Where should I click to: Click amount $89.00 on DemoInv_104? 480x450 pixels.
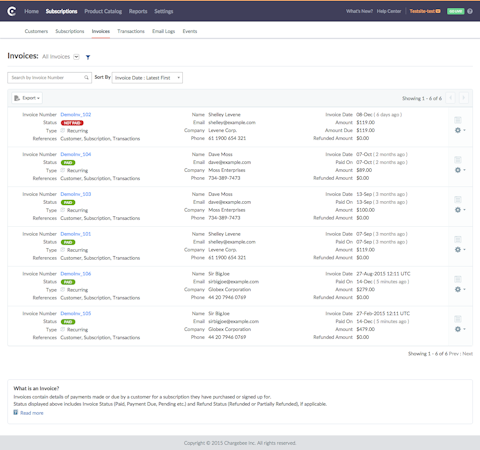364,170
